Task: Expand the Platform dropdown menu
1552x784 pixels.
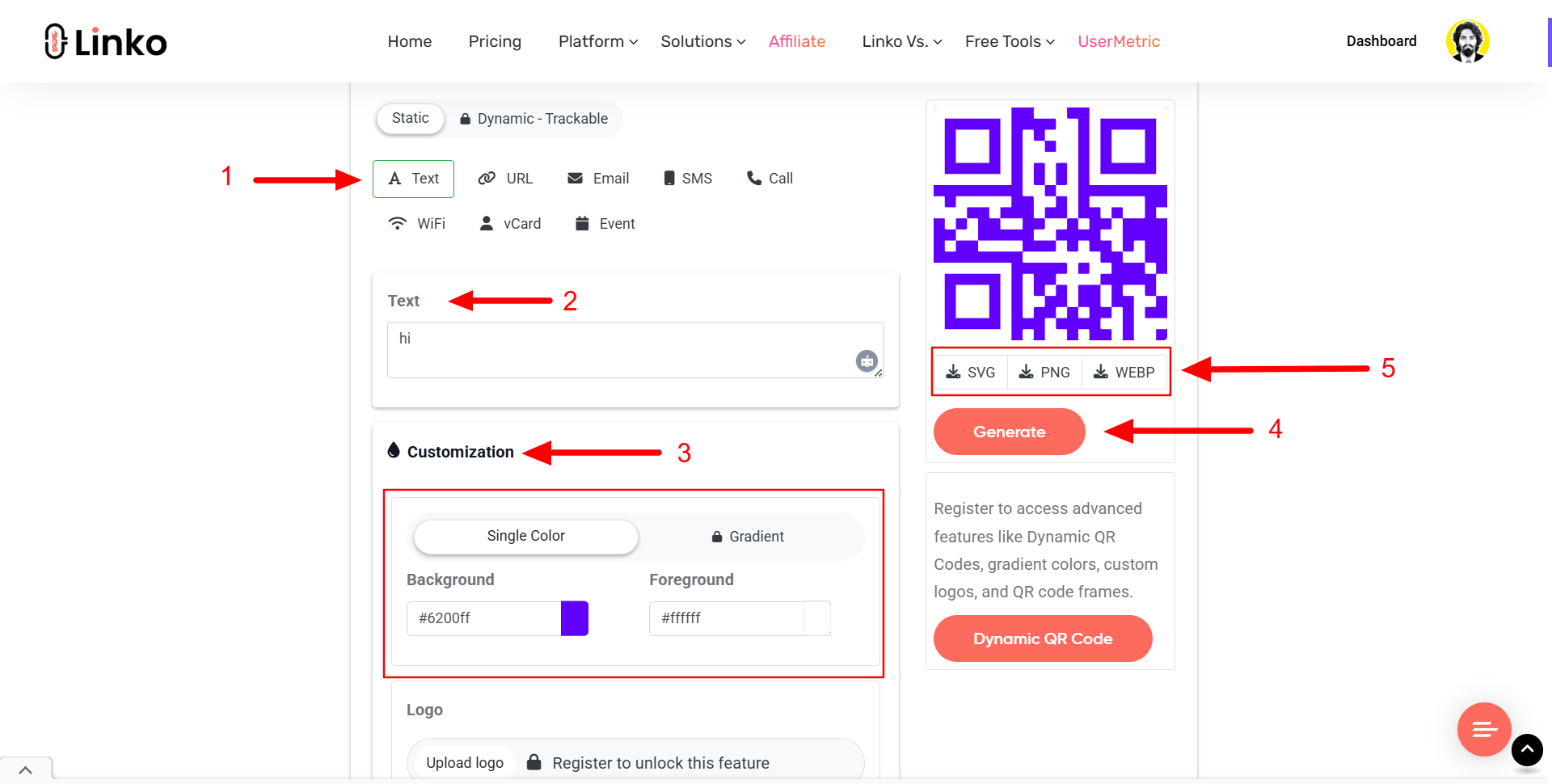Action: [x=598, y=41]
